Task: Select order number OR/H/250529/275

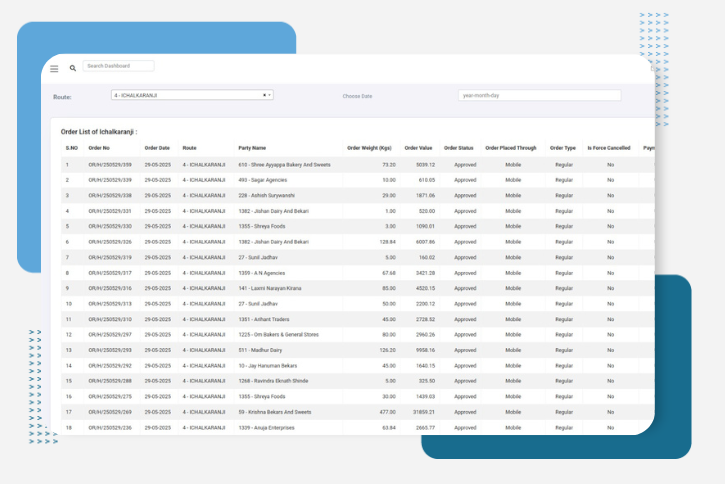Action: click(110, 397)
